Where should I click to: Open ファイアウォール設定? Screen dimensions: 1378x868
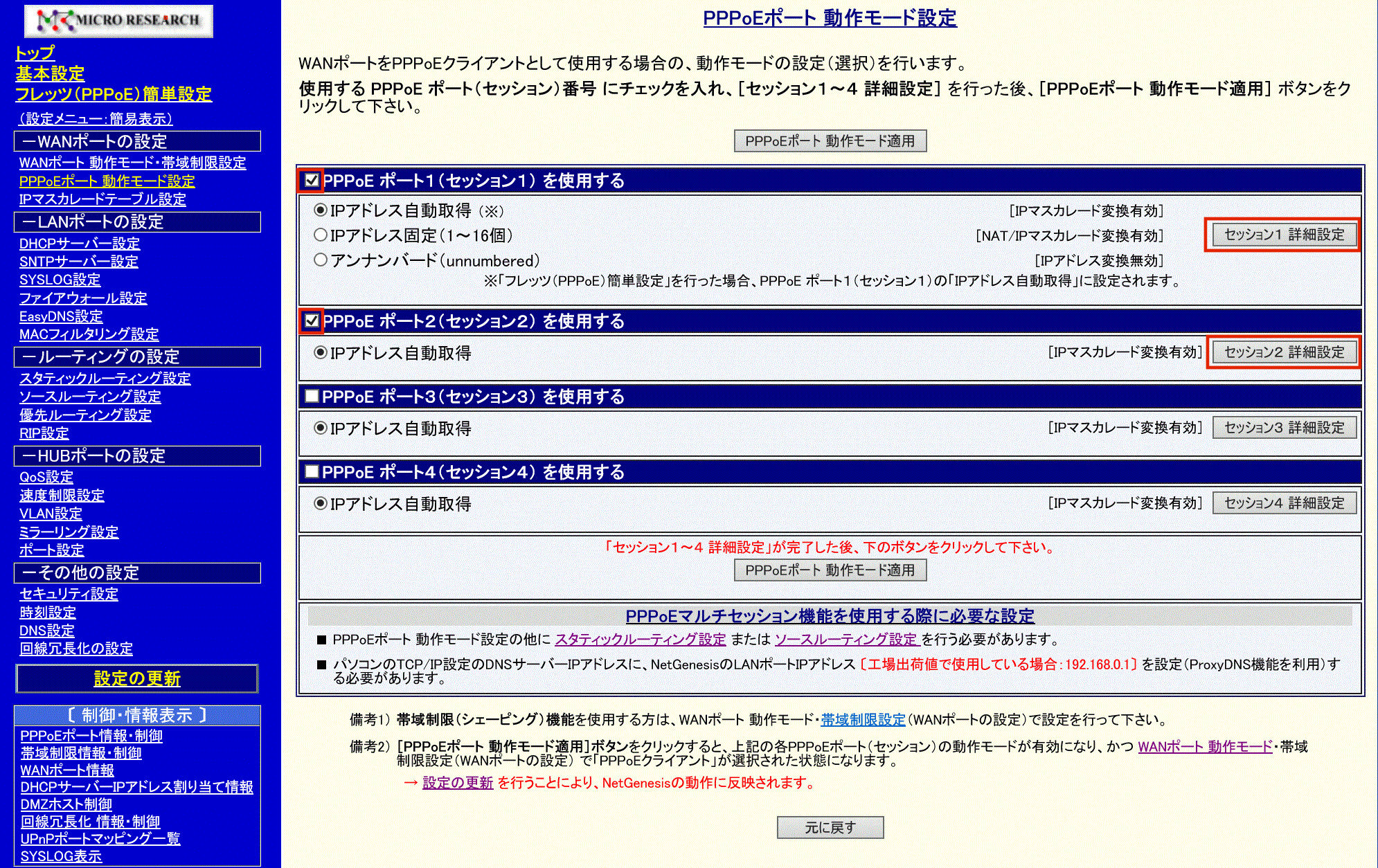83,298
